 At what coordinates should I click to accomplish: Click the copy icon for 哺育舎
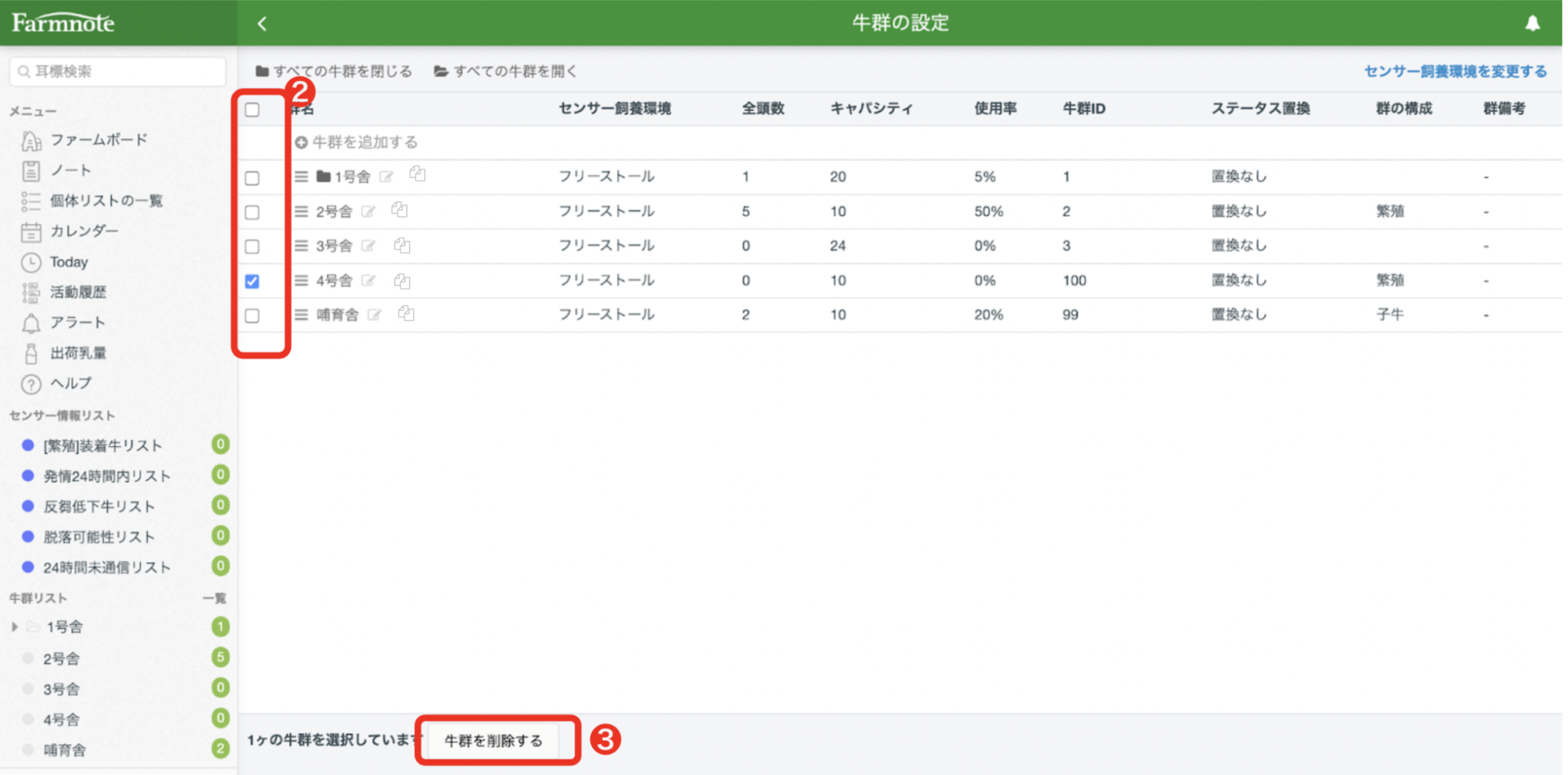pyautogui.click(x=406, y=314)
